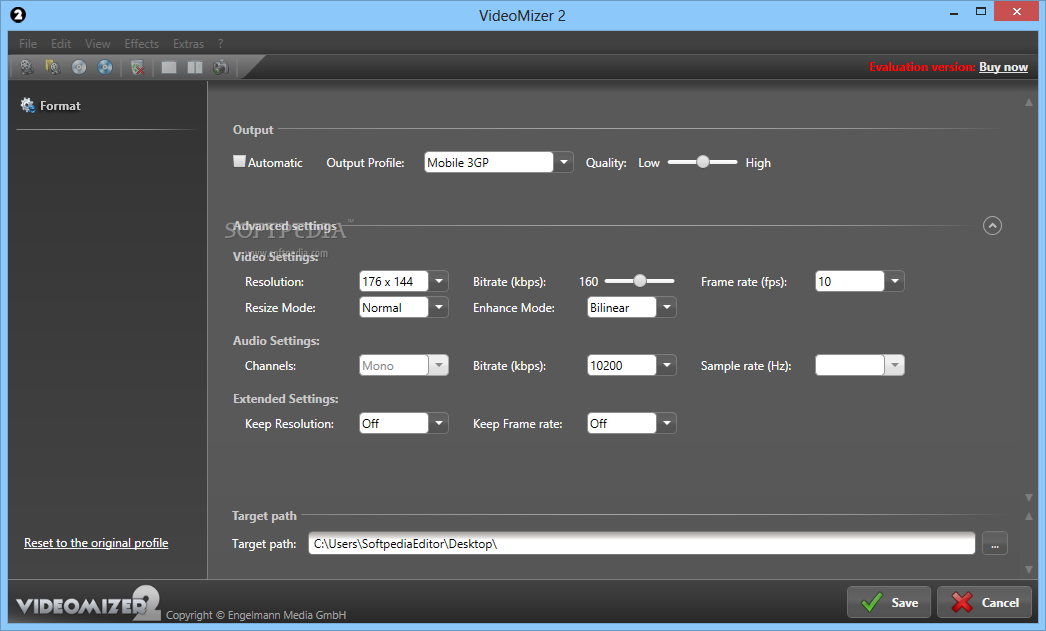
Task: Open the Edit menu
Action: pyautogui.click(x=61, y=44)
